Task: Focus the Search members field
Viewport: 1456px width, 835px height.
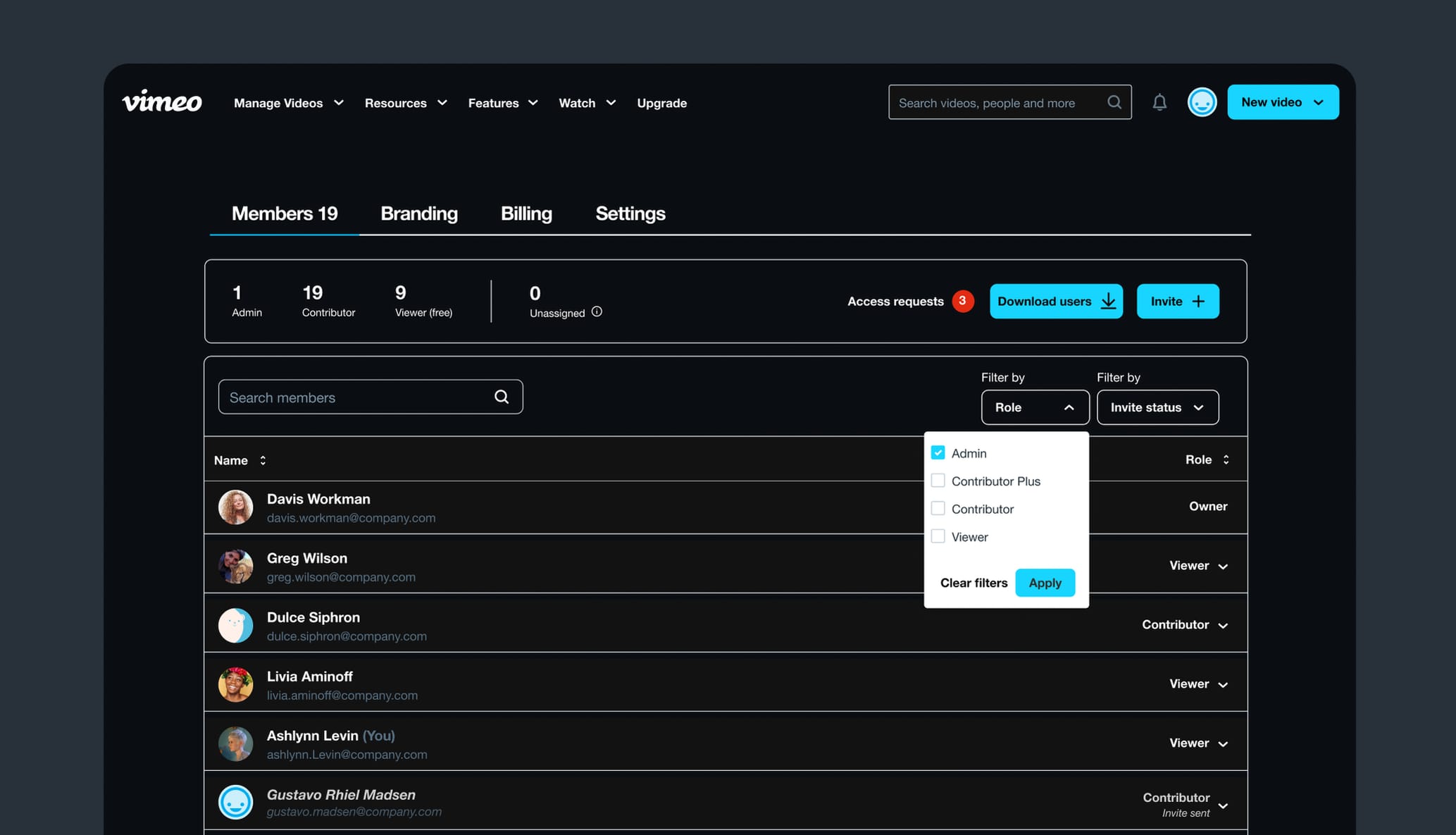Action: pos(371,397)
